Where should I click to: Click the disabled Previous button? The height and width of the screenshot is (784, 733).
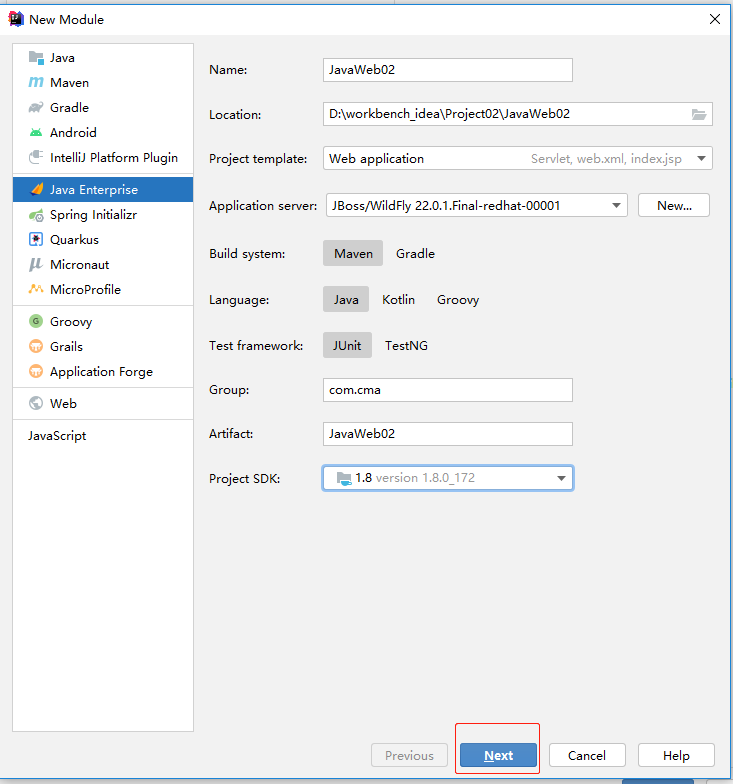[x=410, y=756]
